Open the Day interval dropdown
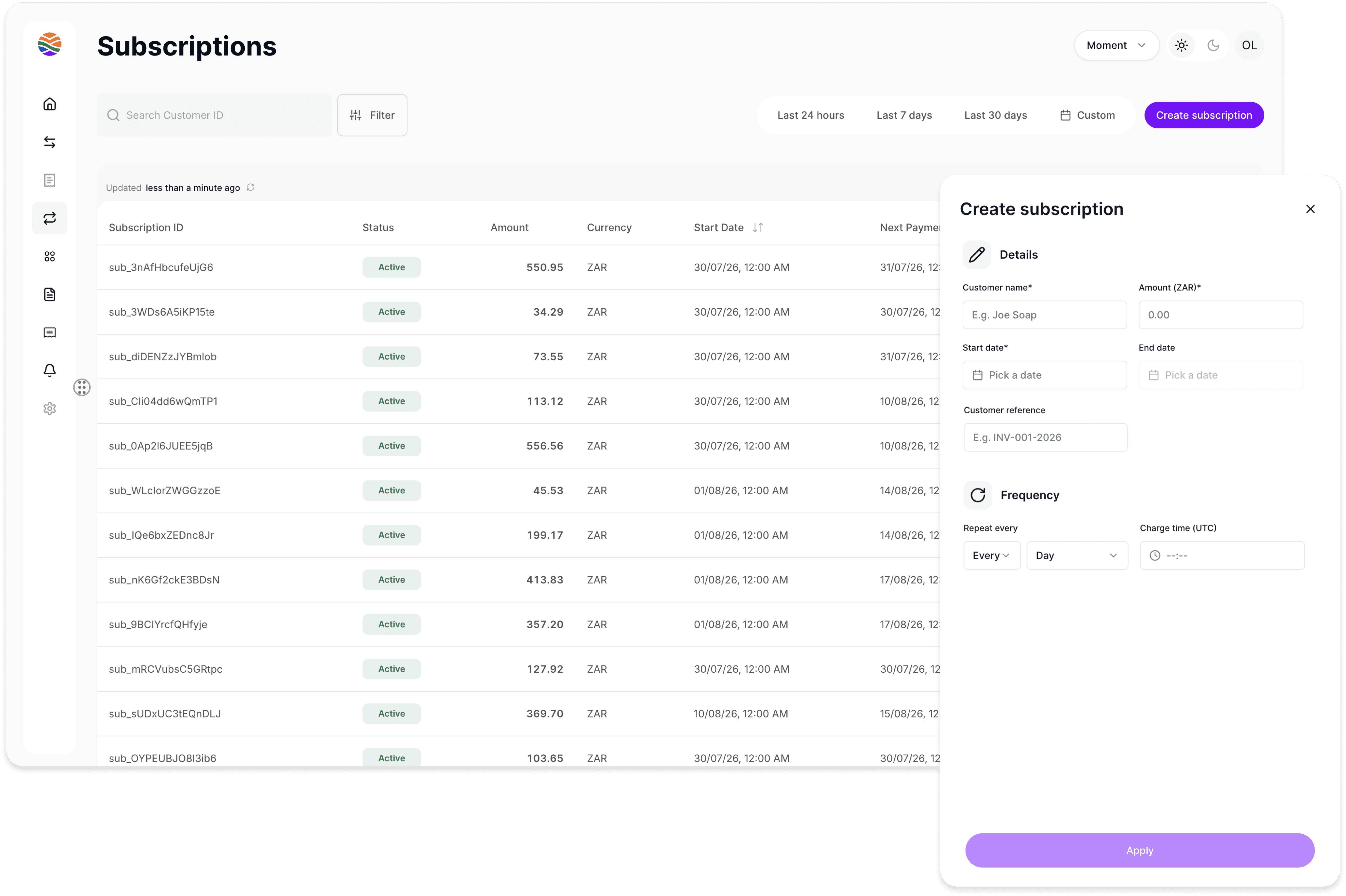Image resolution: width=1346 pixels, height=896 pixels. [1077, 556]
